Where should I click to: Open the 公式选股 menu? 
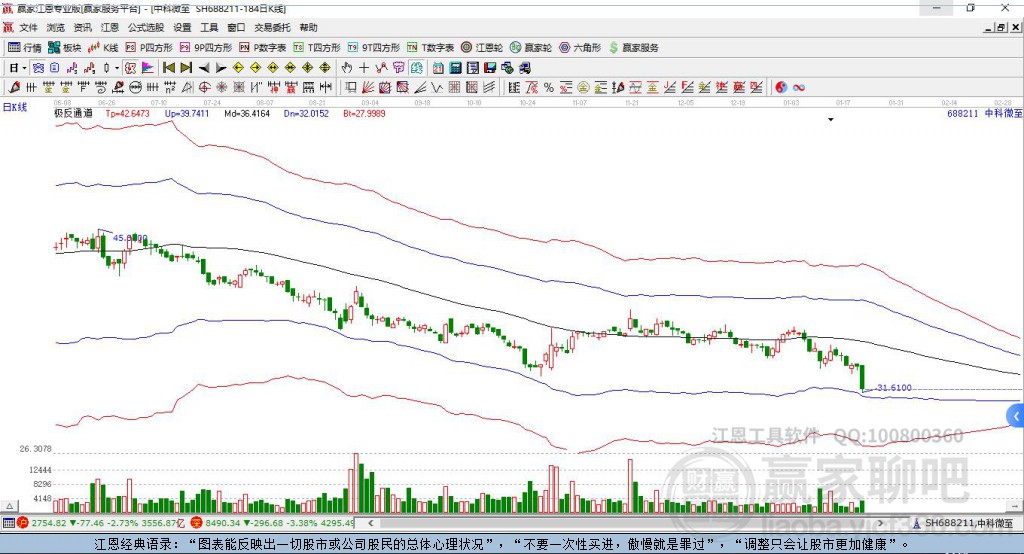click(x=146, y=27)
